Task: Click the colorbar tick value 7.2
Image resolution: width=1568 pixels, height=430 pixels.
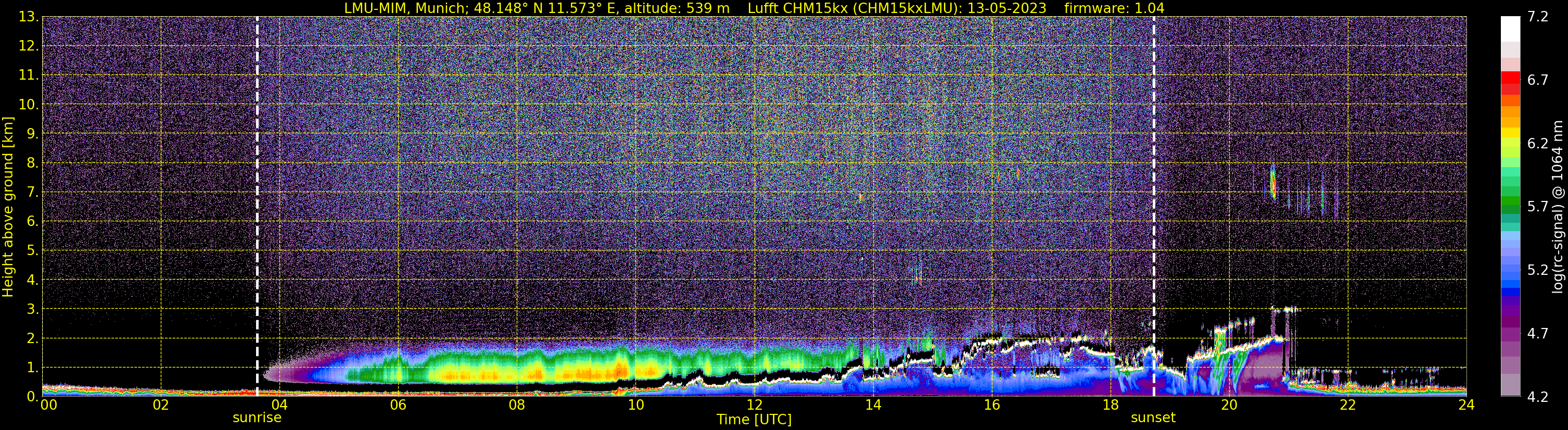Action: click(x=1538, y=17)
